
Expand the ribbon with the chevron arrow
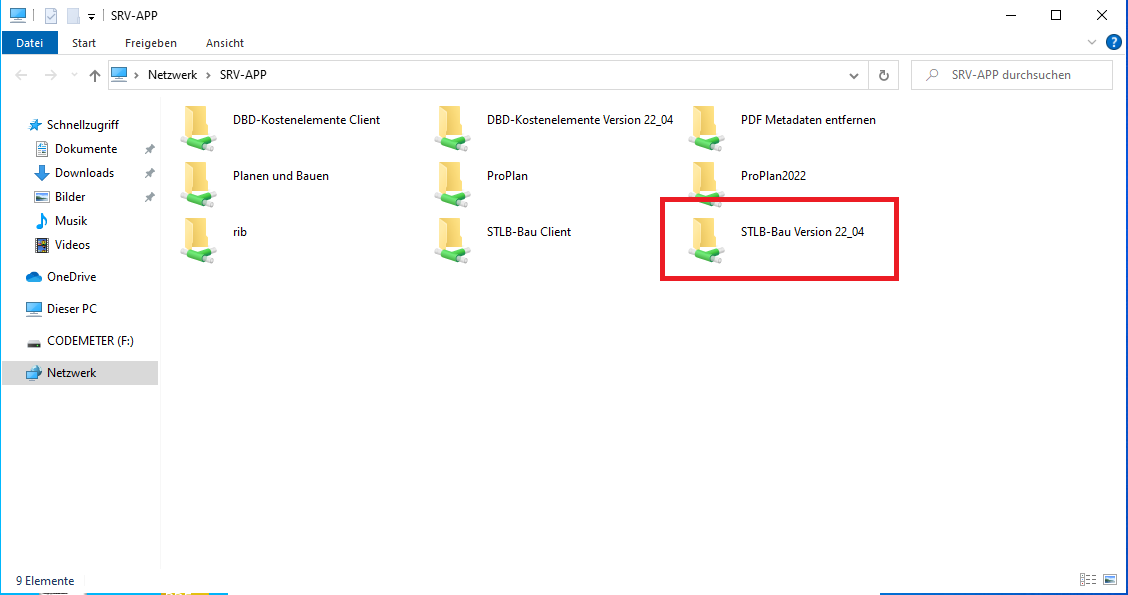(1092, 43)
